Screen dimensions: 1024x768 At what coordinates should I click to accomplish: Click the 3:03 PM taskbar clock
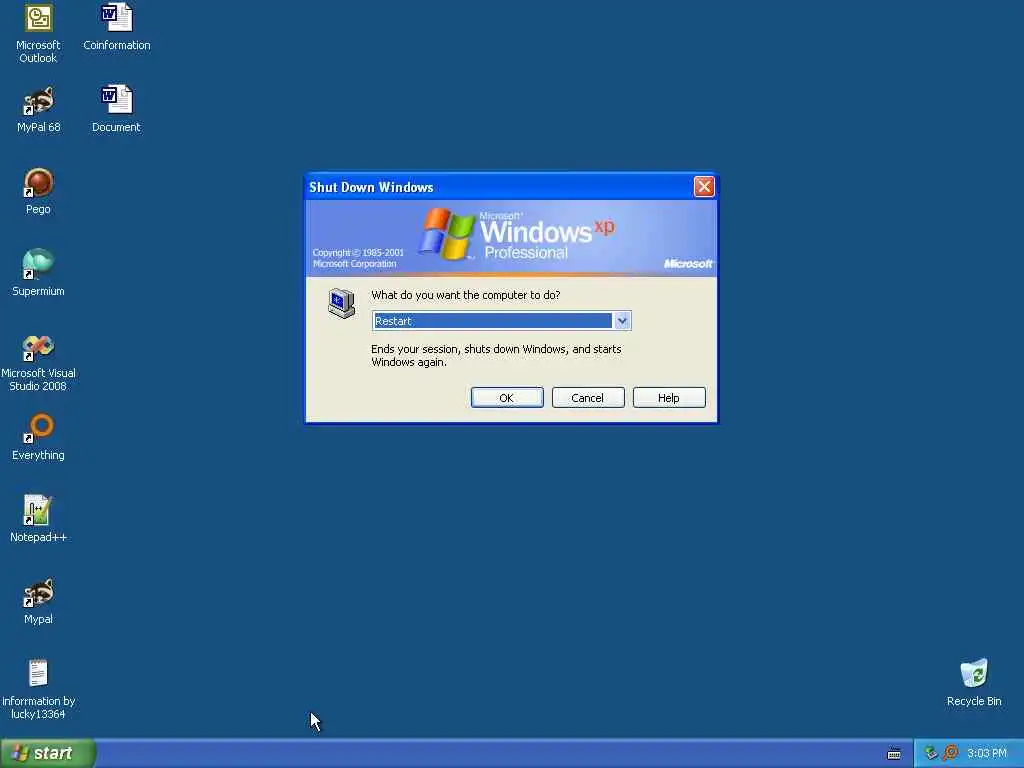987,754
